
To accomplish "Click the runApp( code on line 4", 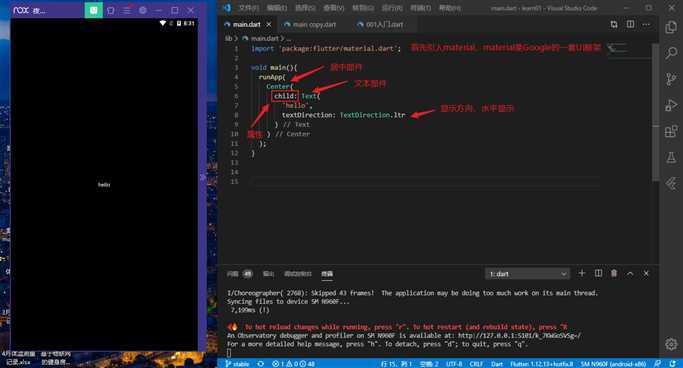I will pyautogui.click(x=272, y=77).
